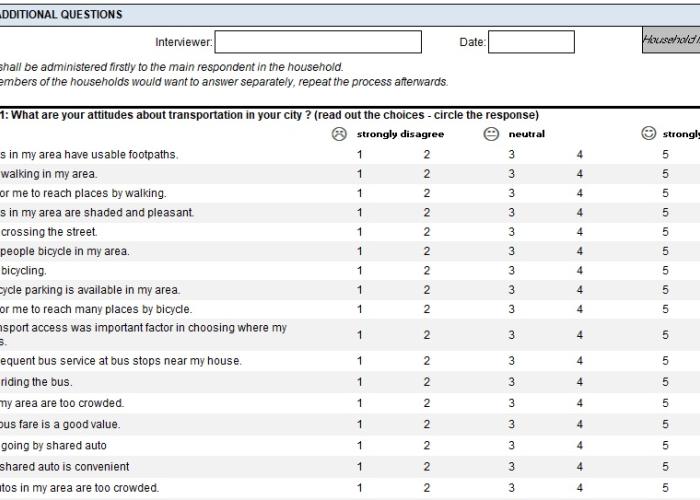Screen dimensions: 700x500
Task: Choose 3 for 'going by shared auto' row
Action: pyautogui.click(x=512, y=446)
